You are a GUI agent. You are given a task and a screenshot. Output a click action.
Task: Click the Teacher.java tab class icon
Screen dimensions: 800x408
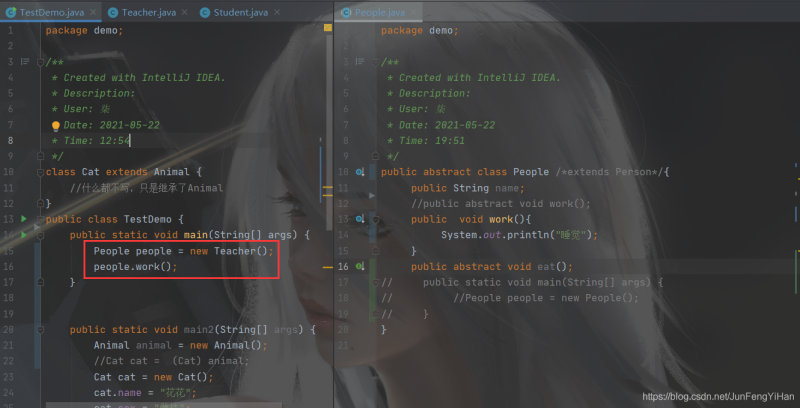point(113,12)
